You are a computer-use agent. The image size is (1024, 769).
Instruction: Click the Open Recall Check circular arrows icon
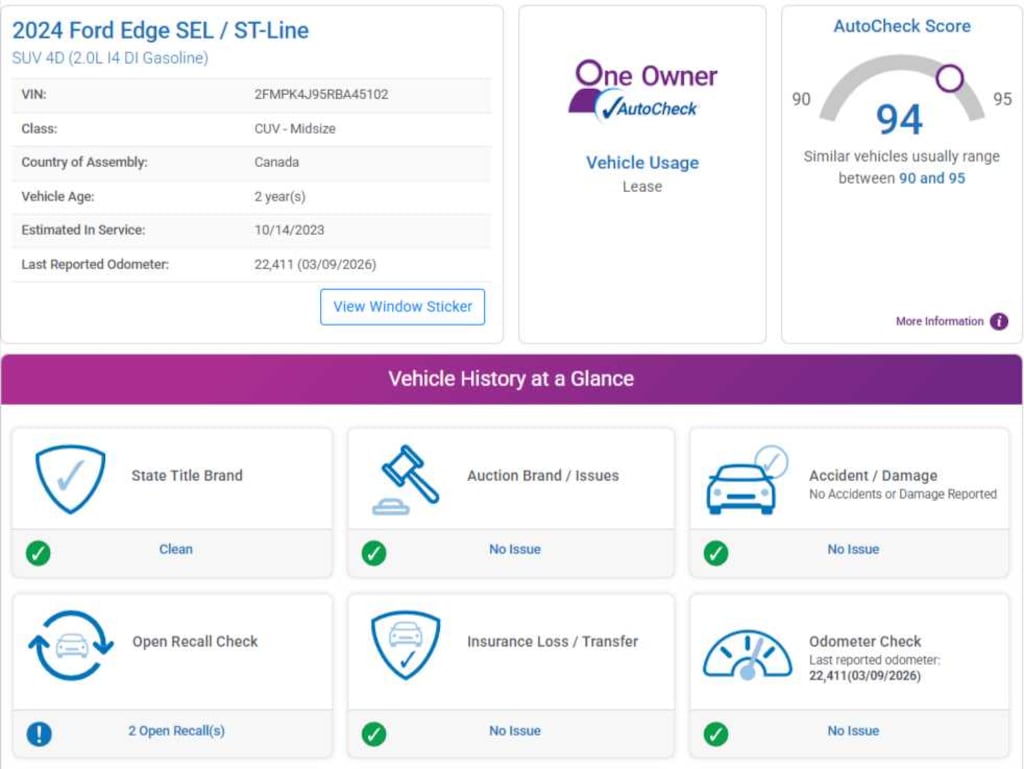tap(70, 645)
